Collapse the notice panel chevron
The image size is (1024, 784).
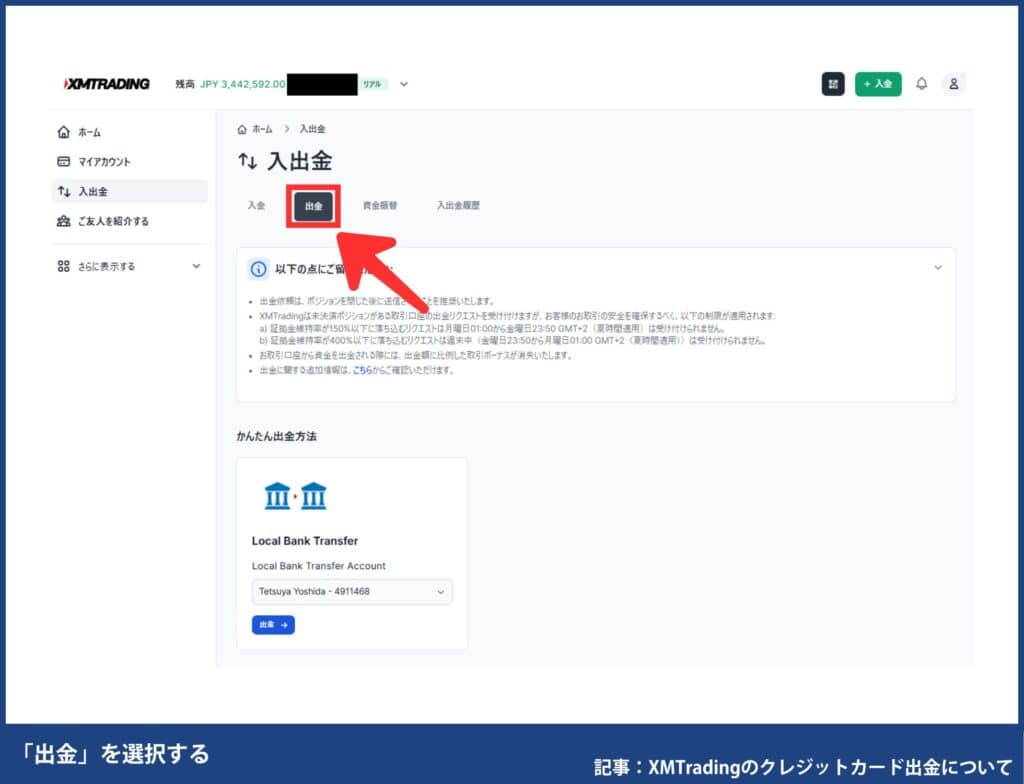click(x=938, y=268)
